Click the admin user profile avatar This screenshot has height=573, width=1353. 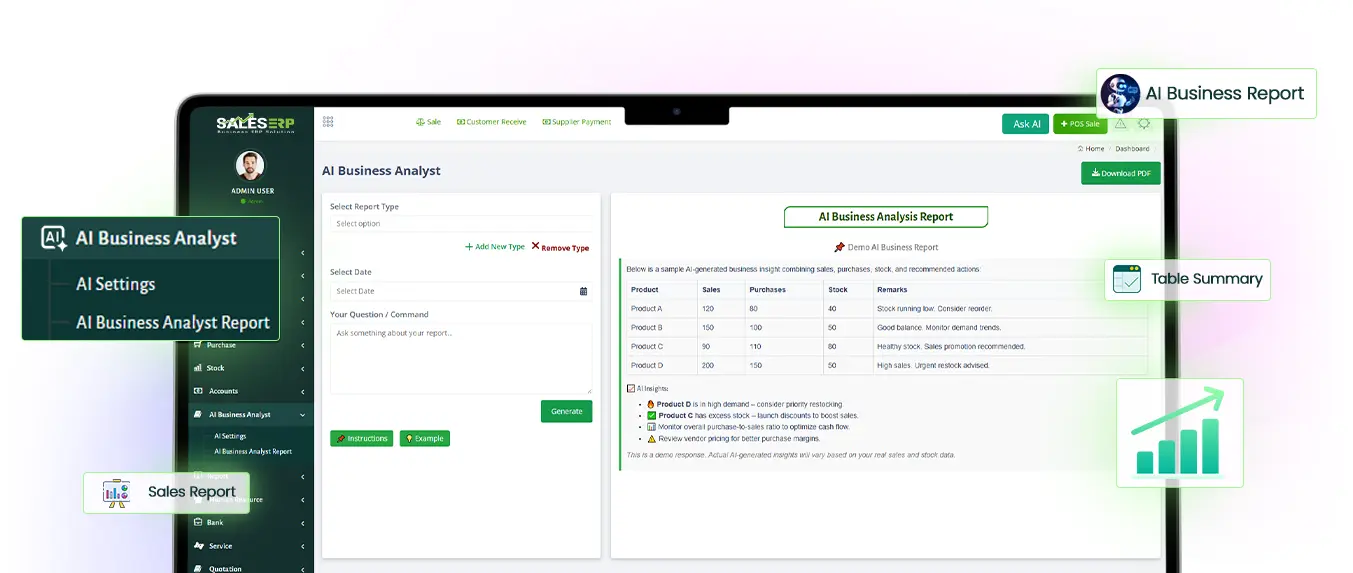click(250, 166)
